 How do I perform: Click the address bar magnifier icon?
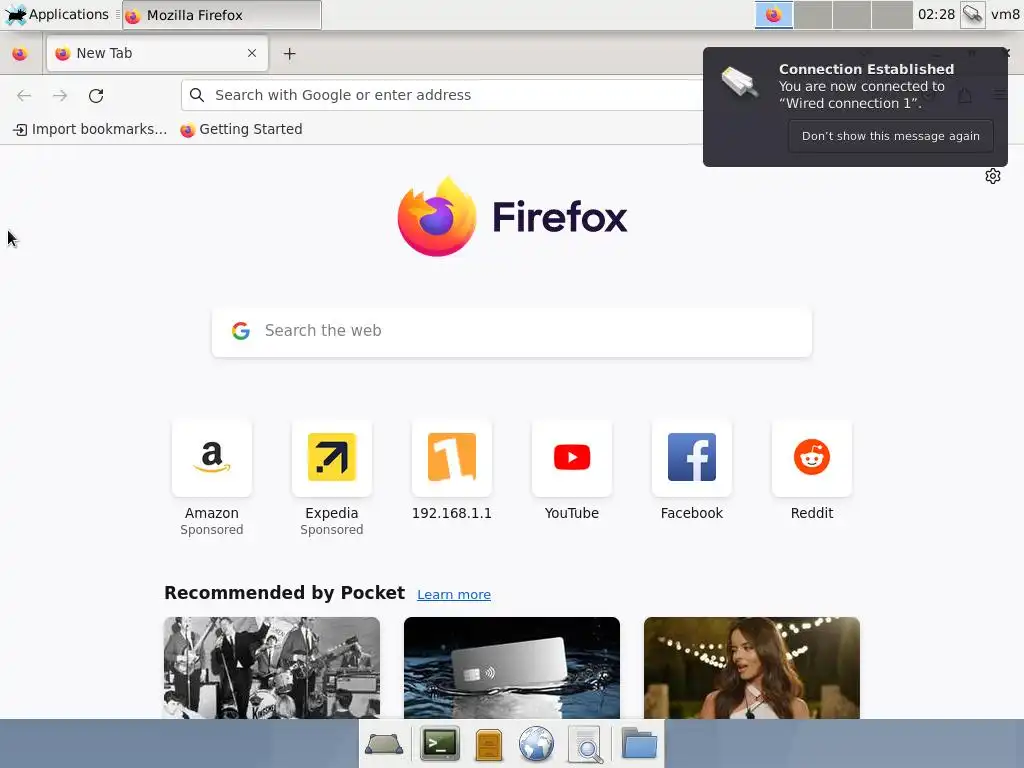pyautogui.click(x=197, y=95)
